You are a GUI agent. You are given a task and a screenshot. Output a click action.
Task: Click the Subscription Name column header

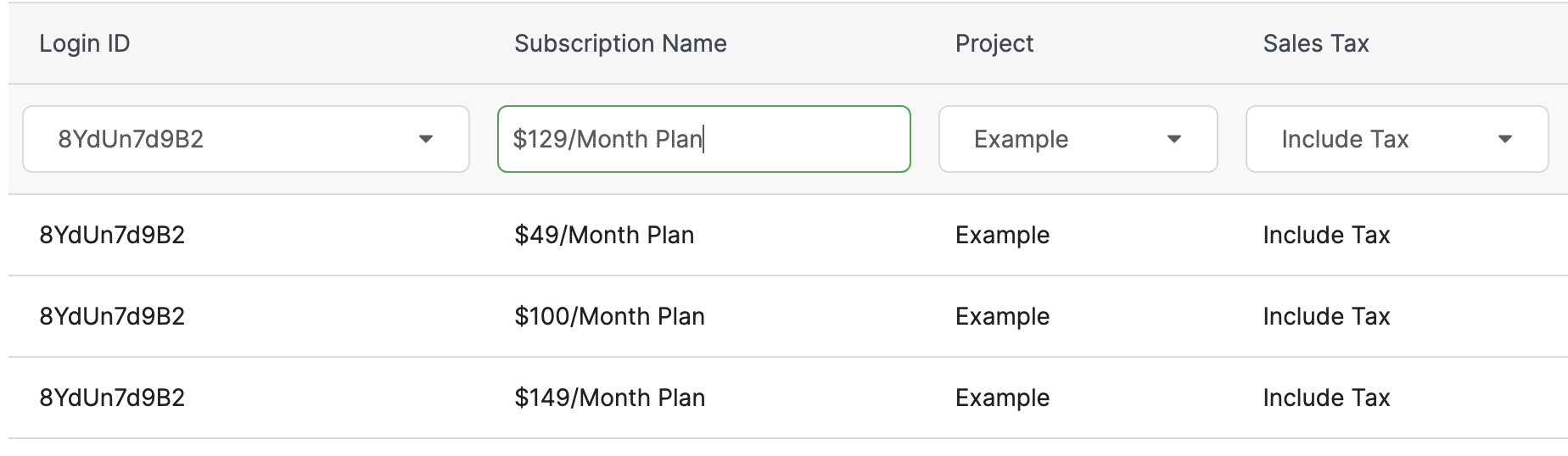pos(620,43)
